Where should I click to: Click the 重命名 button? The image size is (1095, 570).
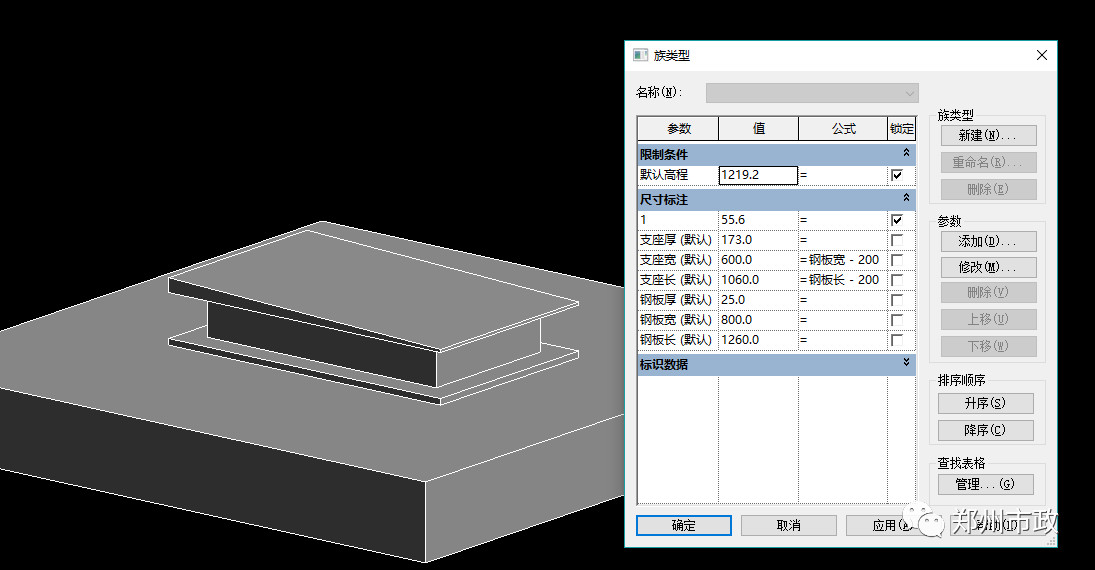point(988,162)
